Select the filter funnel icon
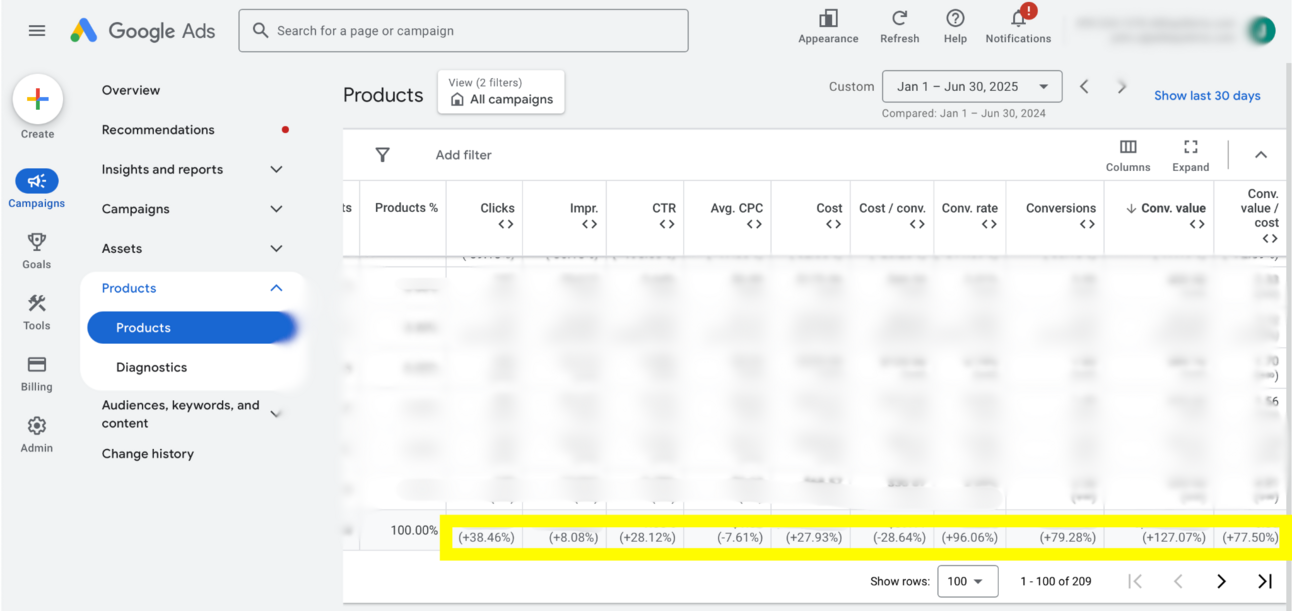 point(383,155)
